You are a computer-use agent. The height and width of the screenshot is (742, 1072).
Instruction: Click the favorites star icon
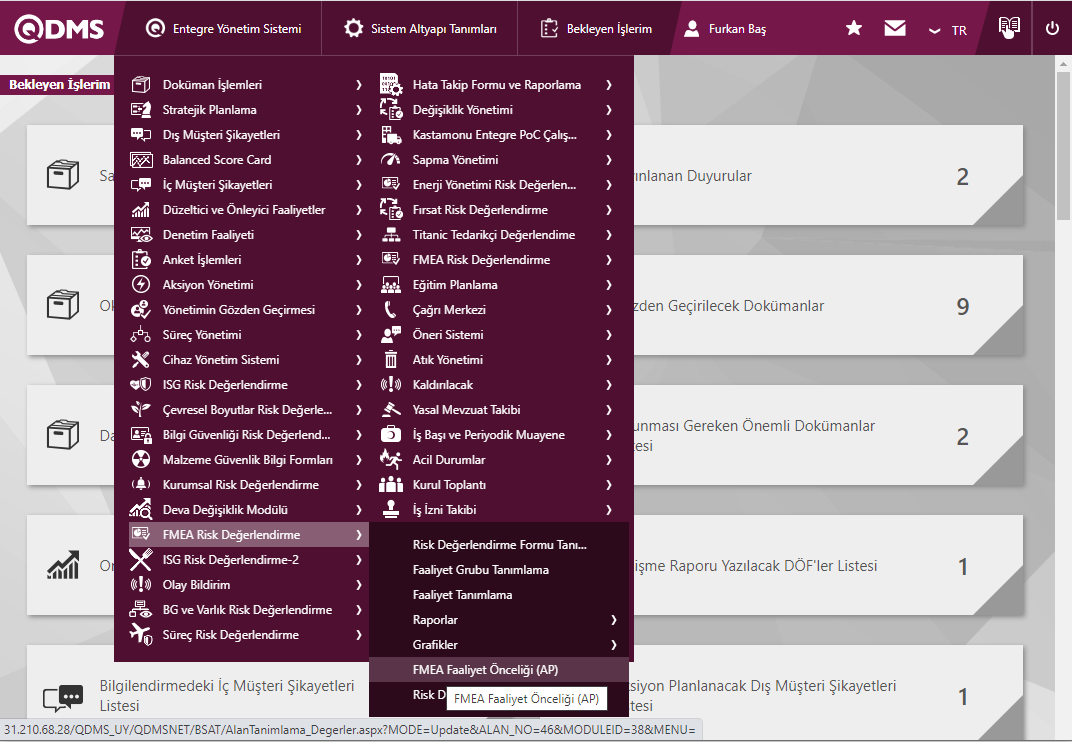pos(853,29)
